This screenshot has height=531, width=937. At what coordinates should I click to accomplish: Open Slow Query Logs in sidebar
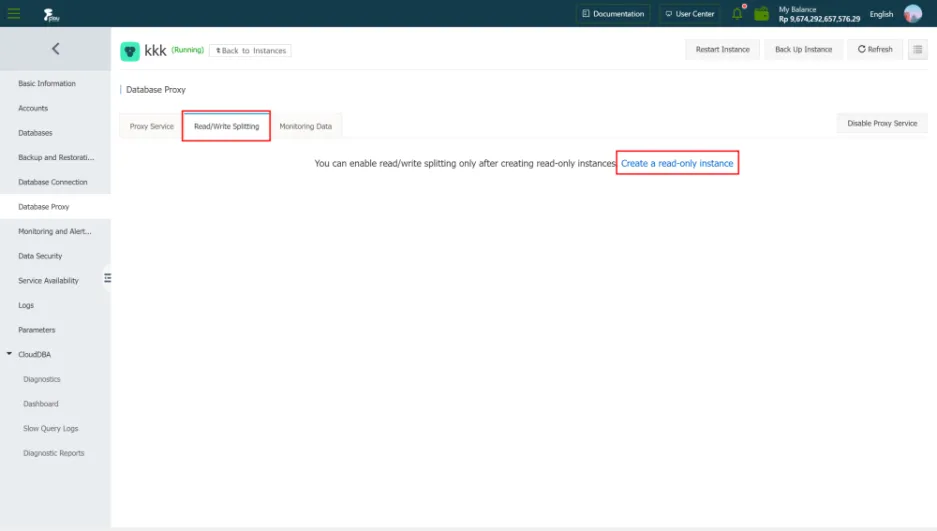point(51,428)
